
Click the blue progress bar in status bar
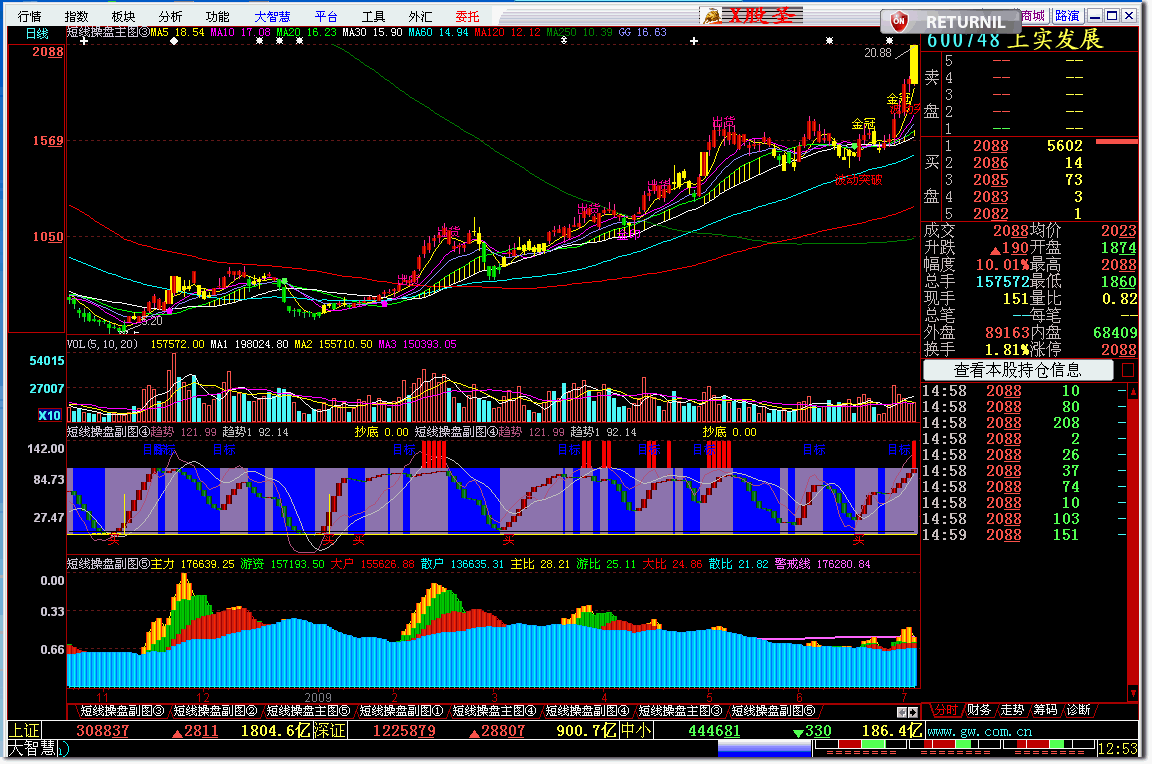(x=763, y=749)
